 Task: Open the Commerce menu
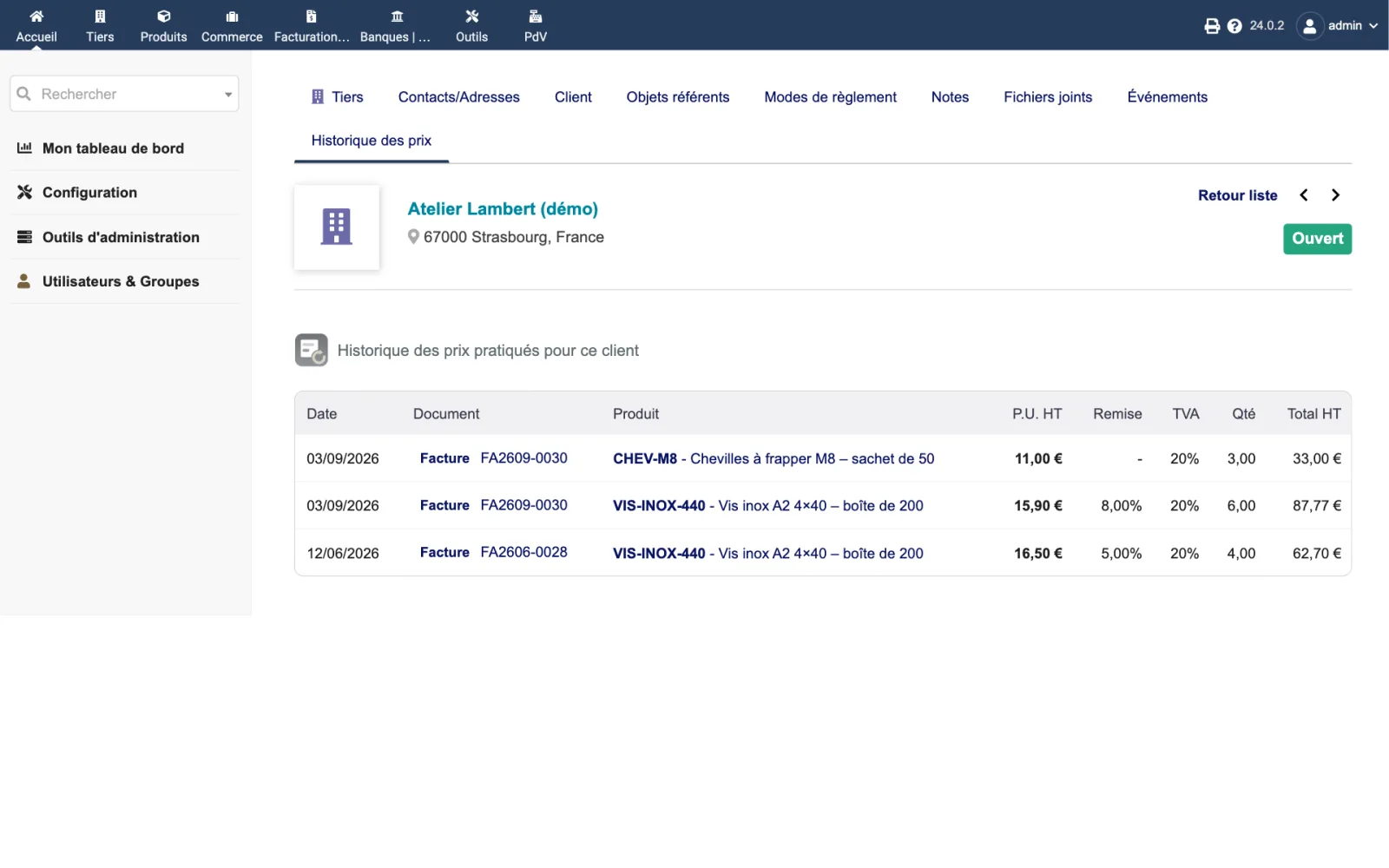coord(232,25)
